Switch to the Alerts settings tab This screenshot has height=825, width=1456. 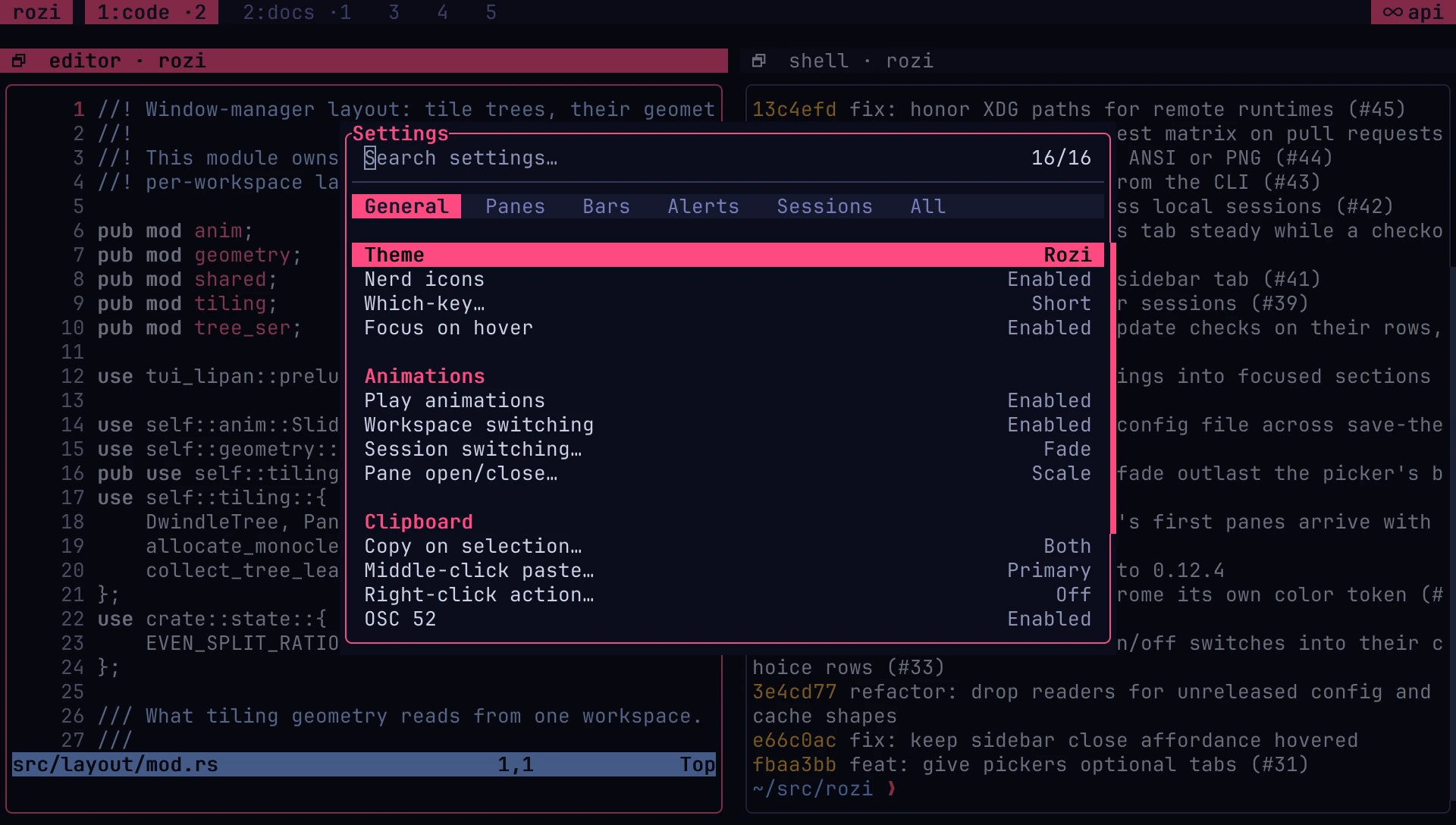[x=704, y=206]
